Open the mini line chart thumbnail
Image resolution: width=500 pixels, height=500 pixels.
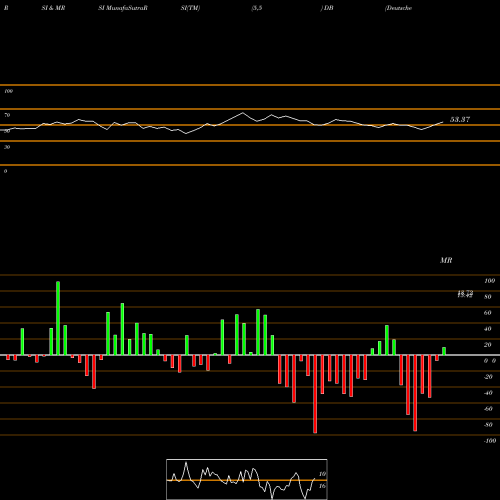[x=247, y=479]
